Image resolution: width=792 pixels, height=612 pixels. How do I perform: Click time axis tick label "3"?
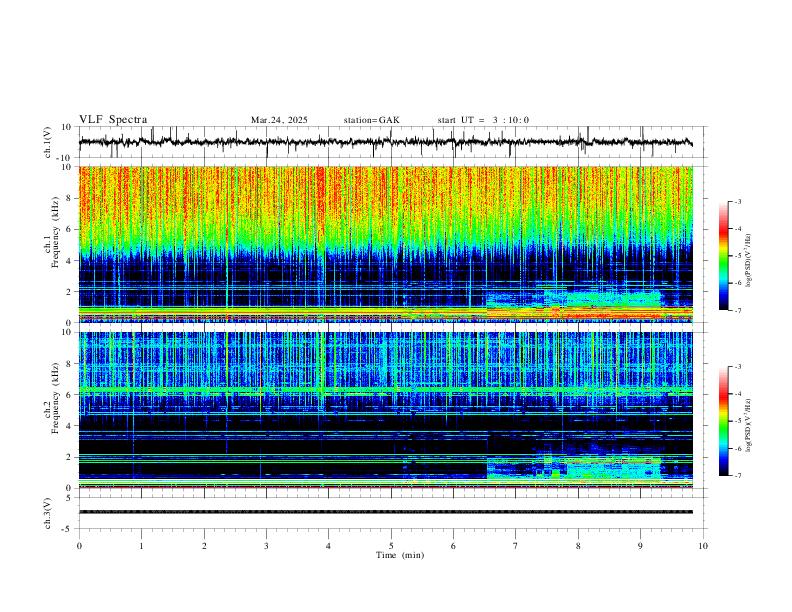(x=266, y=546)
